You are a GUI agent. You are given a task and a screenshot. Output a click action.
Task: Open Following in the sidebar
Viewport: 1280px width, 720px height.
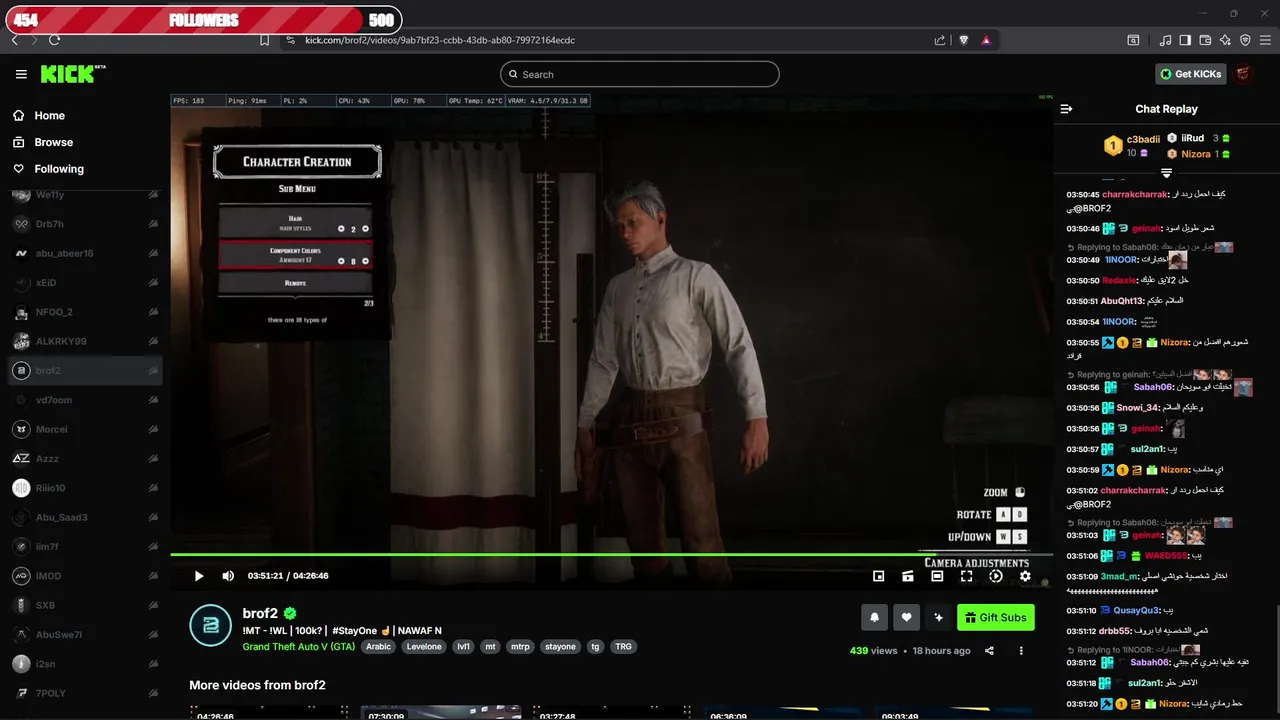tap(59, 169)
